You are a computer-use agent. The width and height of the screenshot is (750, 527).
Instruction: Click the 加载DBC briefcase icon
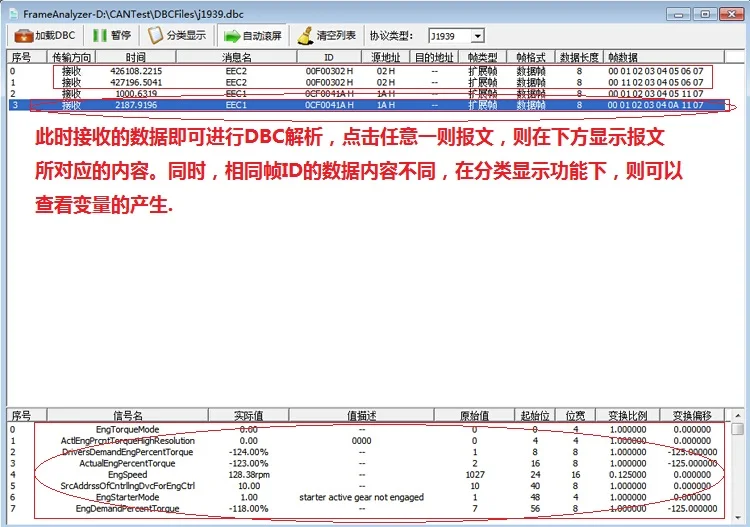click(23, 36)
